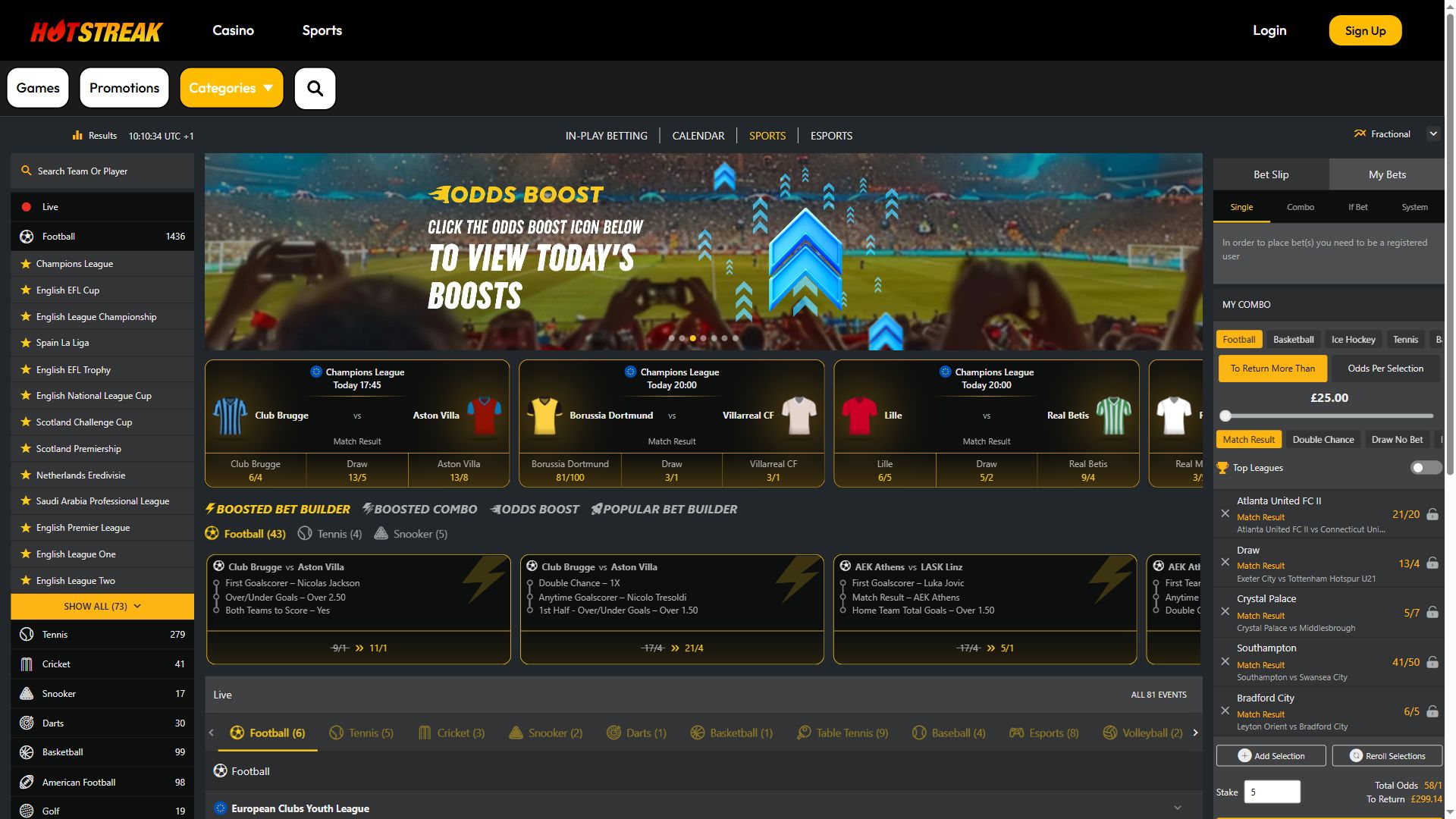Expand the European Clubs Youth League chevron
This screenshot has width=1456, height=819.
pos(1177,808)
